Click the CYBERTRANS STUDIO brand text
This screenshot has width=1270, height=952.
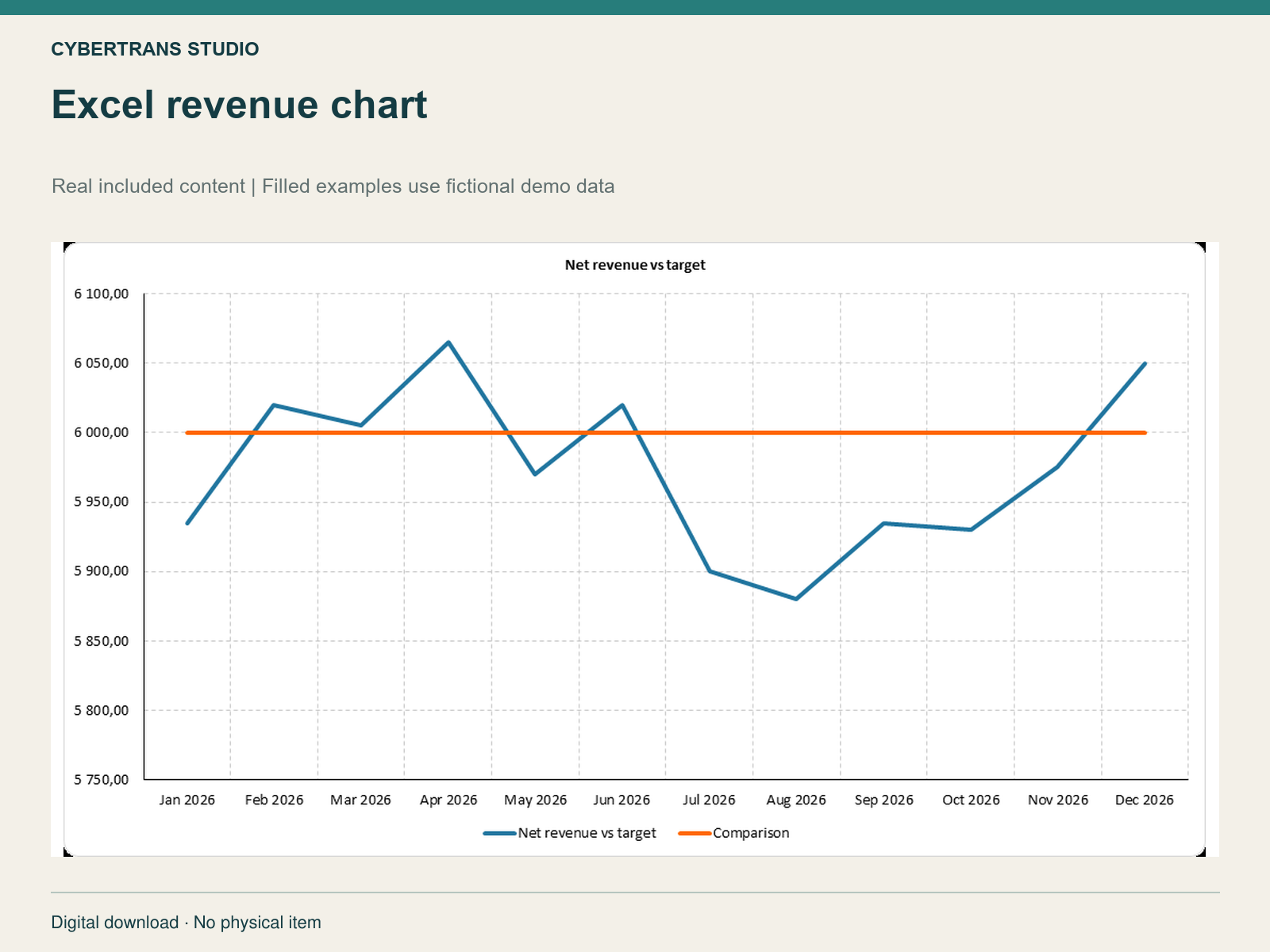pos(155,49)
